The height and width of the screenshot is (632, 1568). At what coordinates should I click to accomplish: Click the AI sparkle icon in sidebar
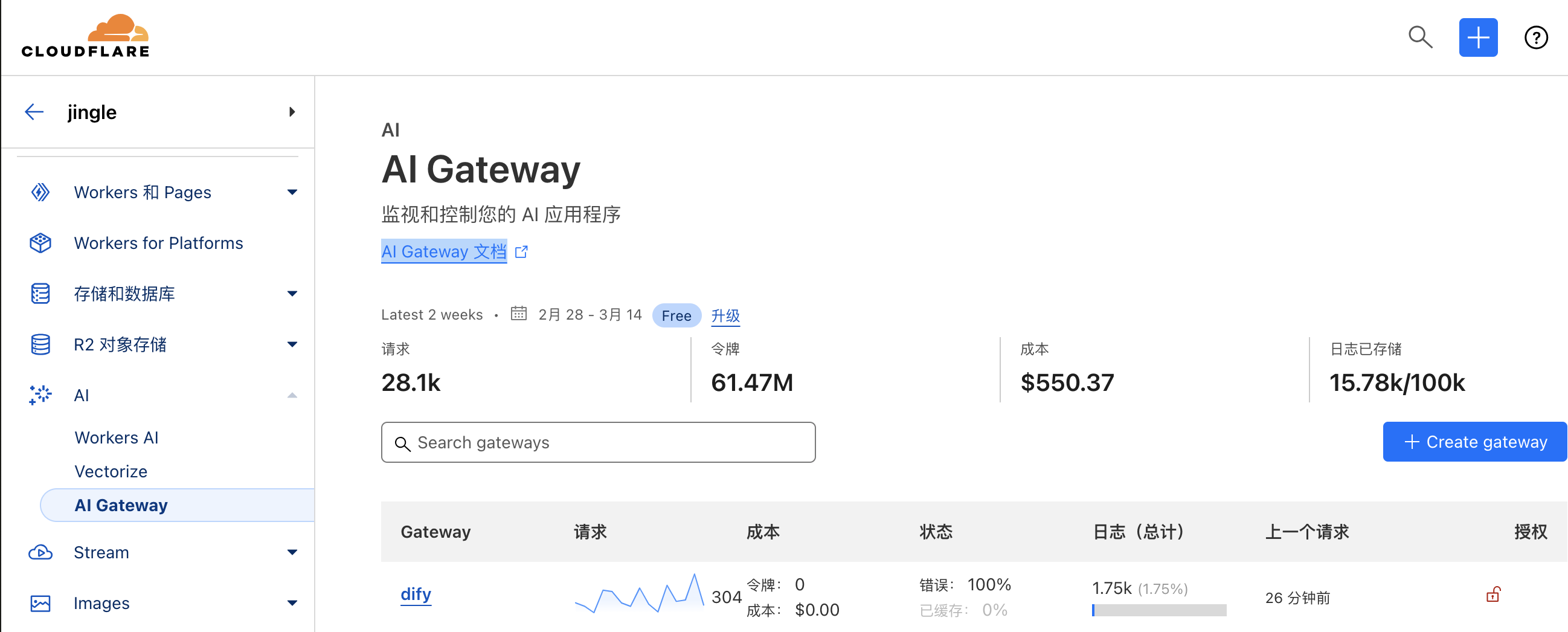click(x=40, y=395)
